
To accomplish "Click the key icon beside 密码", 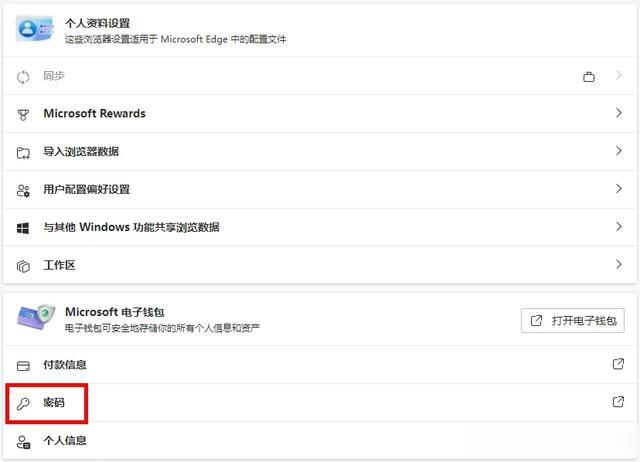I will 23,404.
